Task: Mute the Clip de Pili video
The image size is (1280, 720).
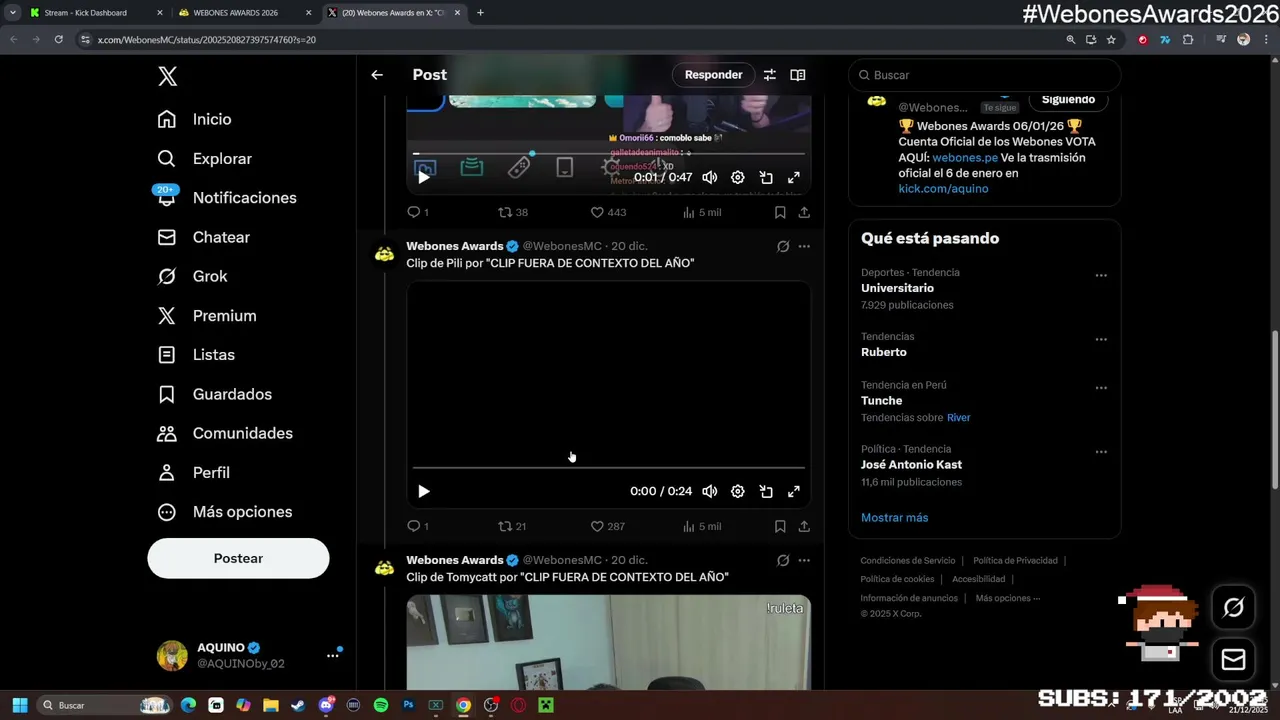Action: point(710,491)
